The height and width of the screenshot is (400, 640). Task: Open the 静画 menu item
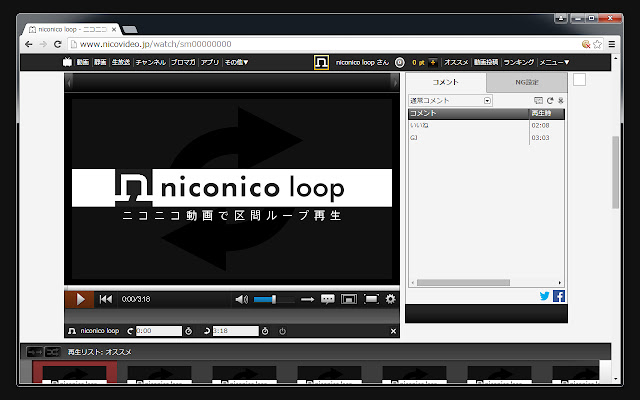[x=100, y=62]
